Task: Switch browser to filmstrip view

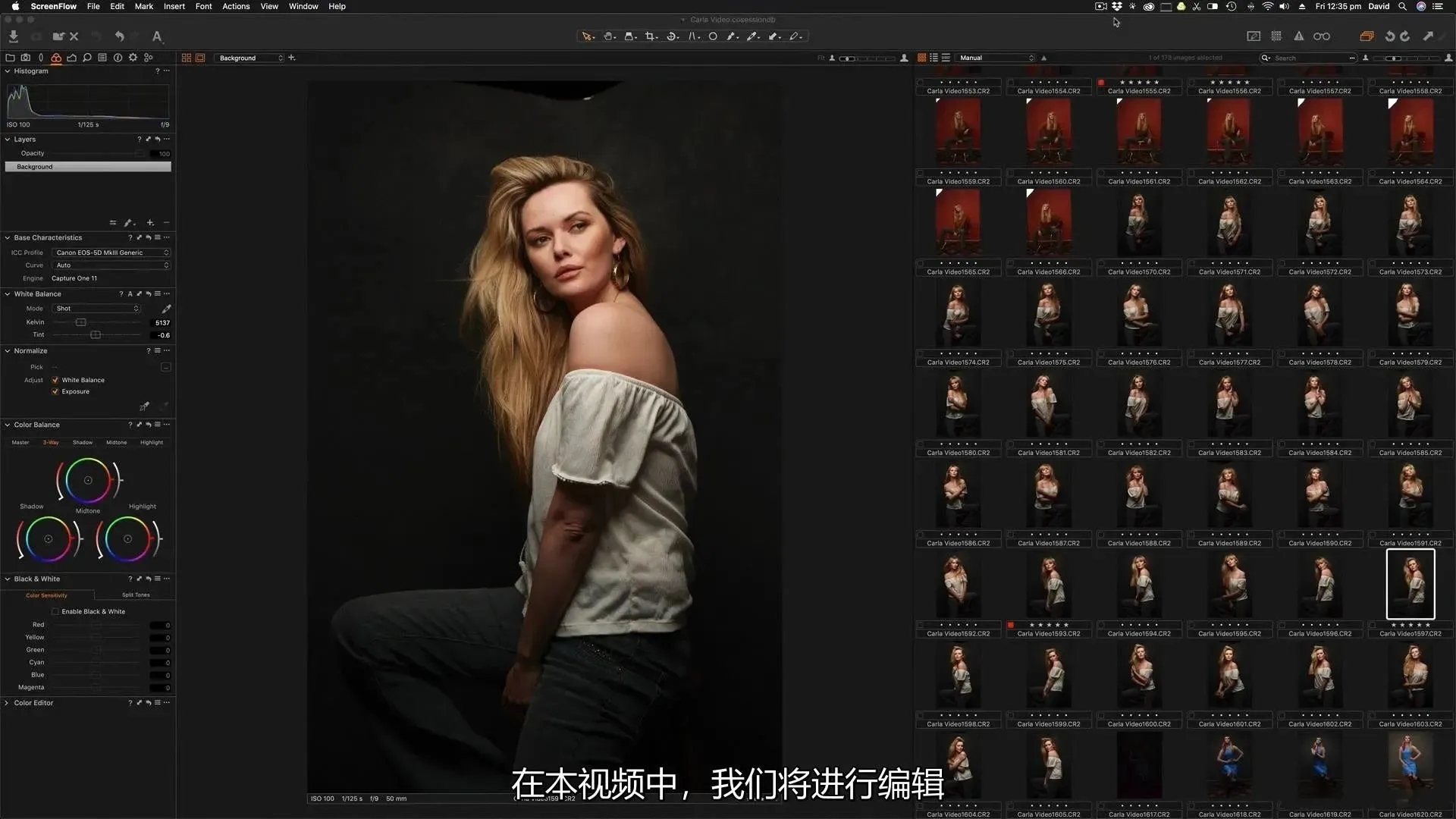Action: coord(946,58)
